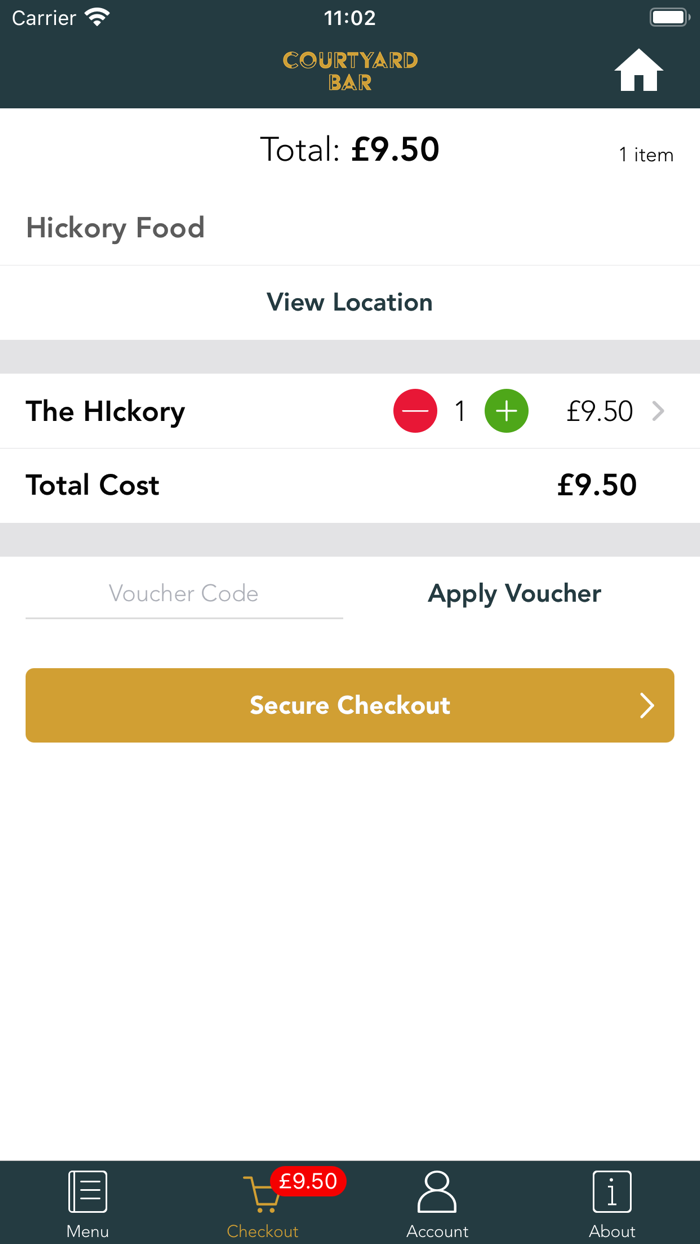Image resolution: width=700 pixels, height=1244 pixels.
Task: Tap the battery indicator in status bar
Action: tap(669, 16)
